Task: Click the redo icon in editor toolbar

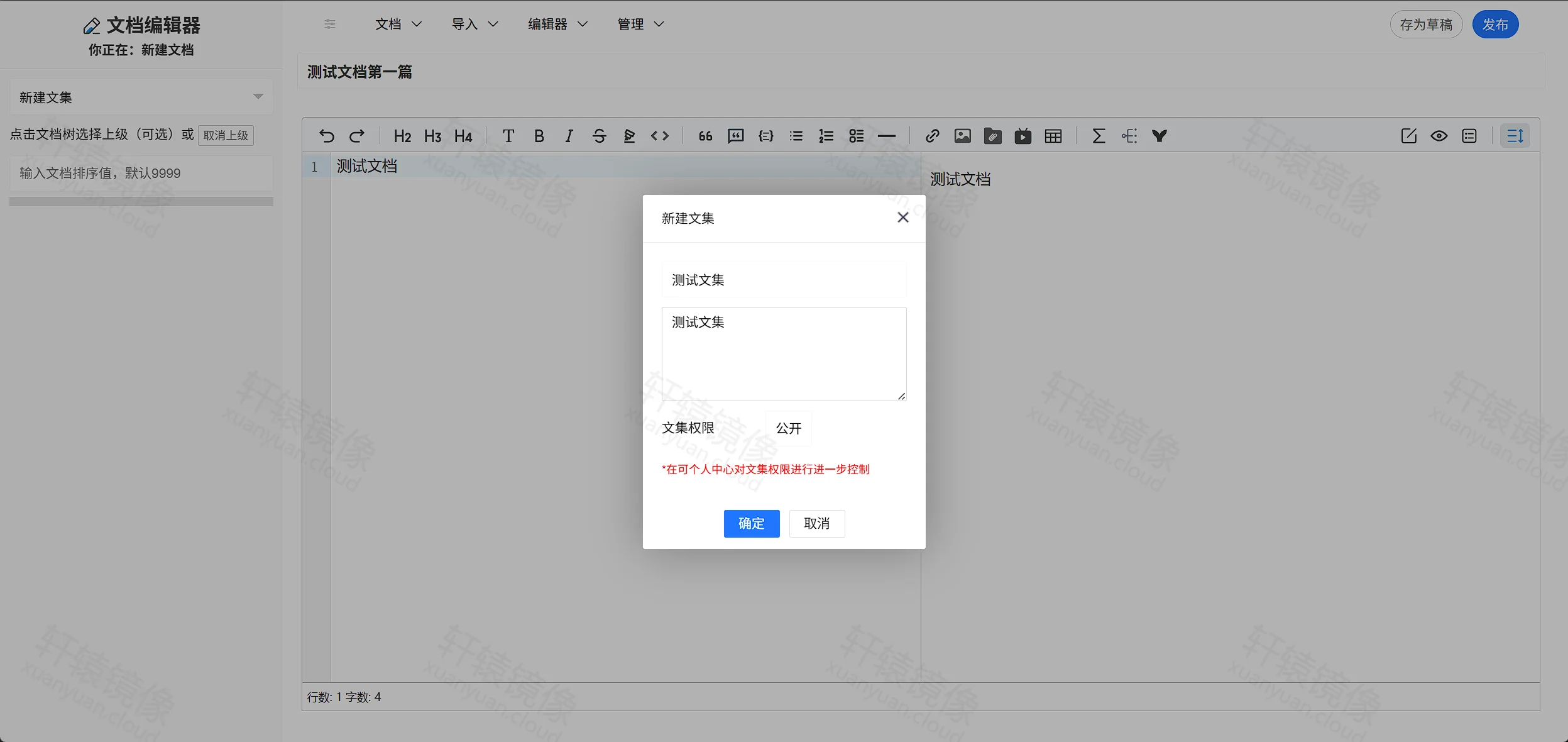Action: coord(357,136)
